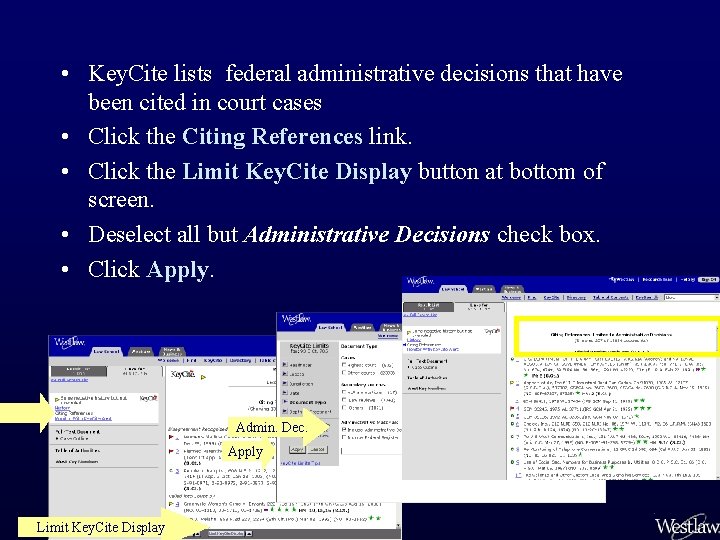Click Research Trail link in right window
720x540 pixels.
click(x=657, y=280)
